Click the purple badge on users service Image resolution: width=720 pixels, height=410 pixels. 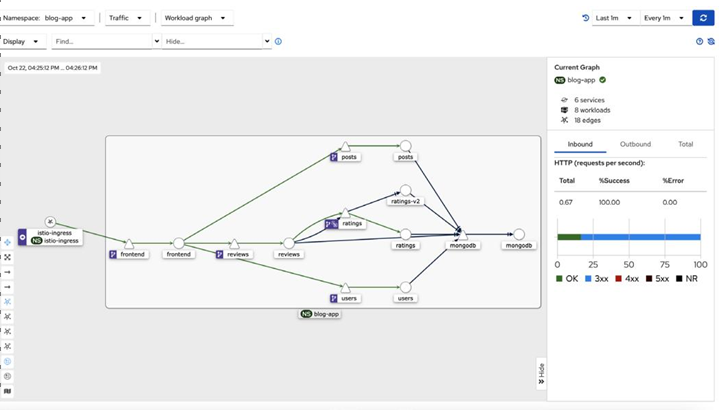coord(334,298)
